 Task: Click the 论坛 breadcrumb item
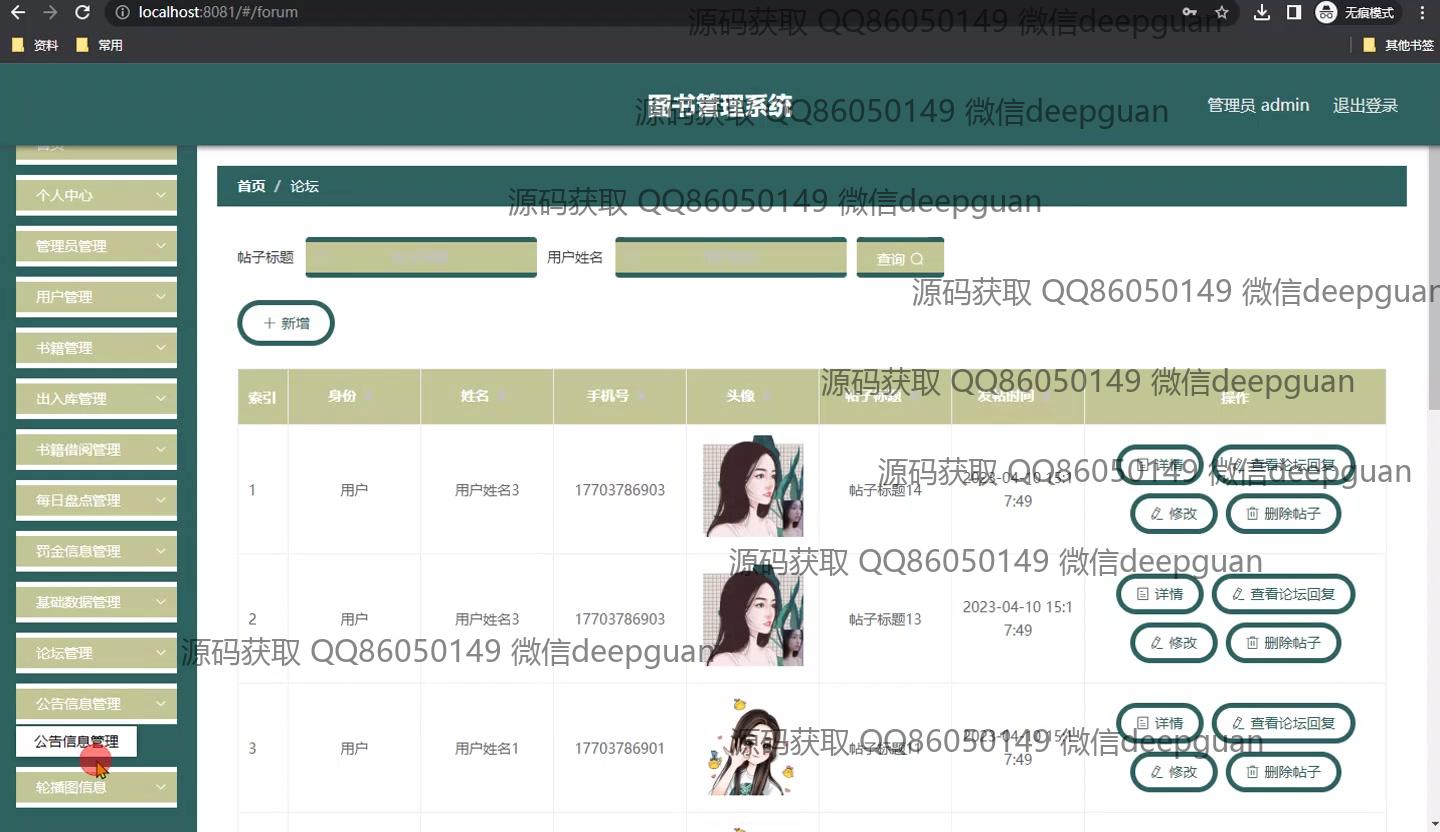304,186
